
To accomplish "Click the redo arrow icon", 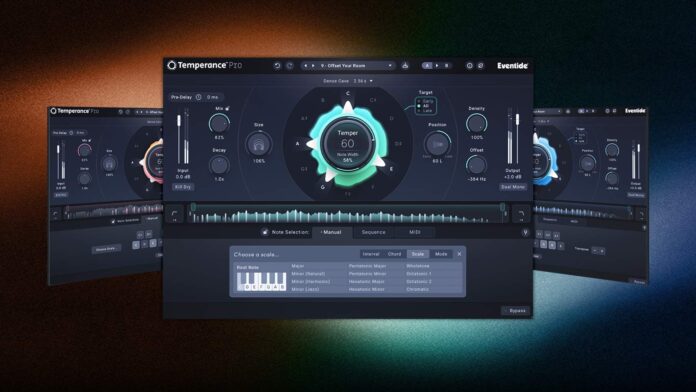I will point(290,66).
